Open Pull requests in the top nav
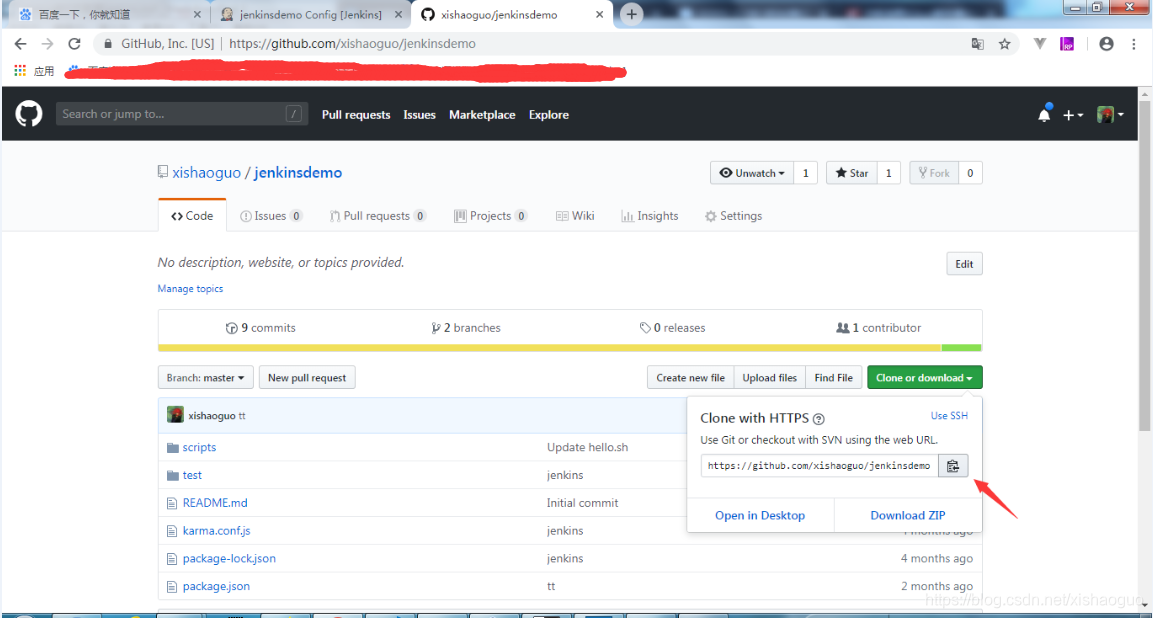1153x618 pixels. pos(356,115)
